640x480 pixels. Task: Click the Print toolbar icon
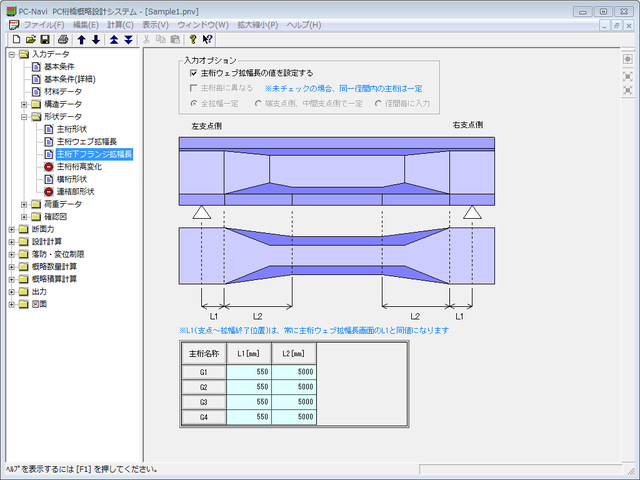(x=61, y=39)
